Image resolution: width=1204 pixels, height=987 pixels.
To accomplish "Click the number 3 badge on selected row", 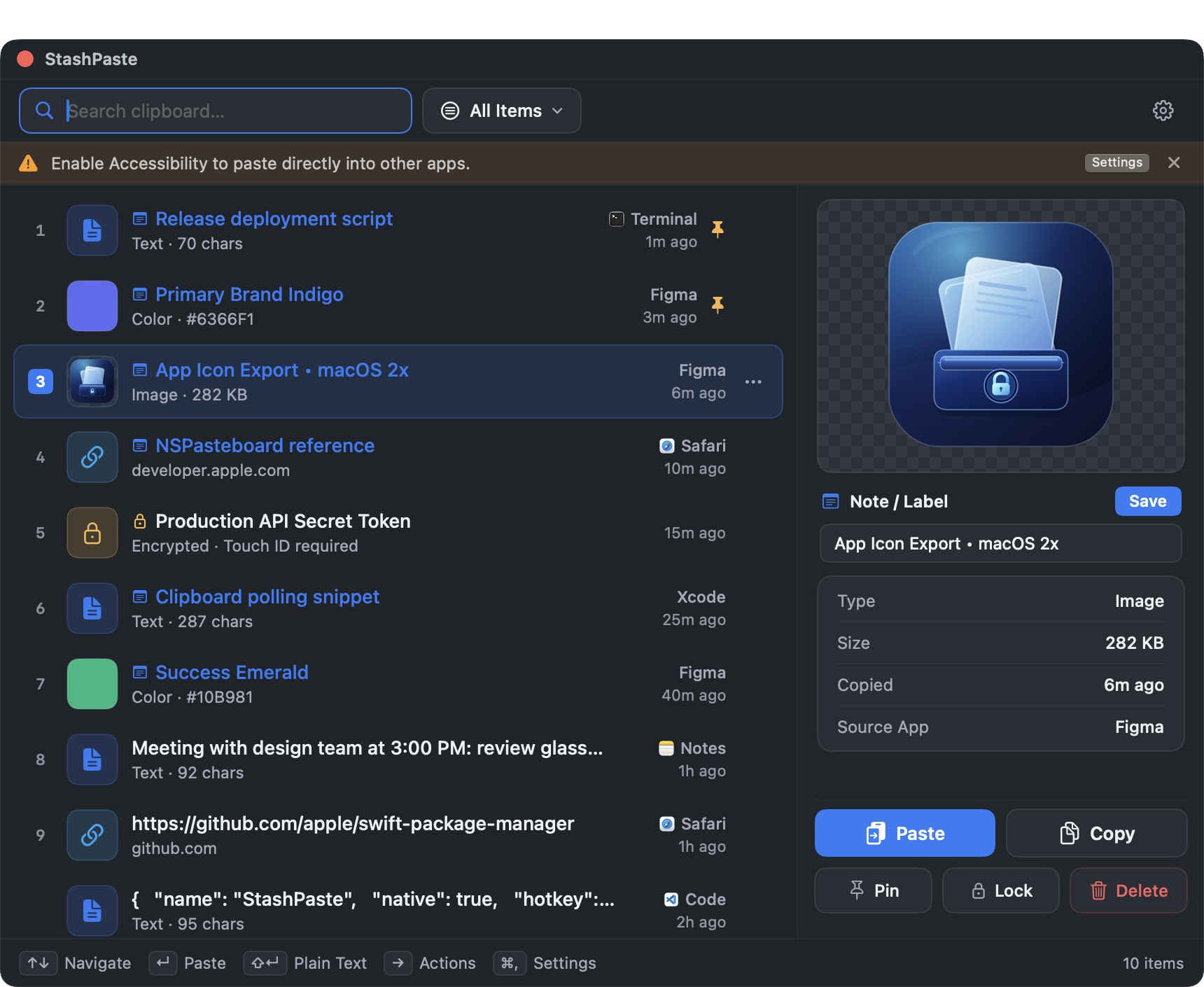I will [41, 381].
